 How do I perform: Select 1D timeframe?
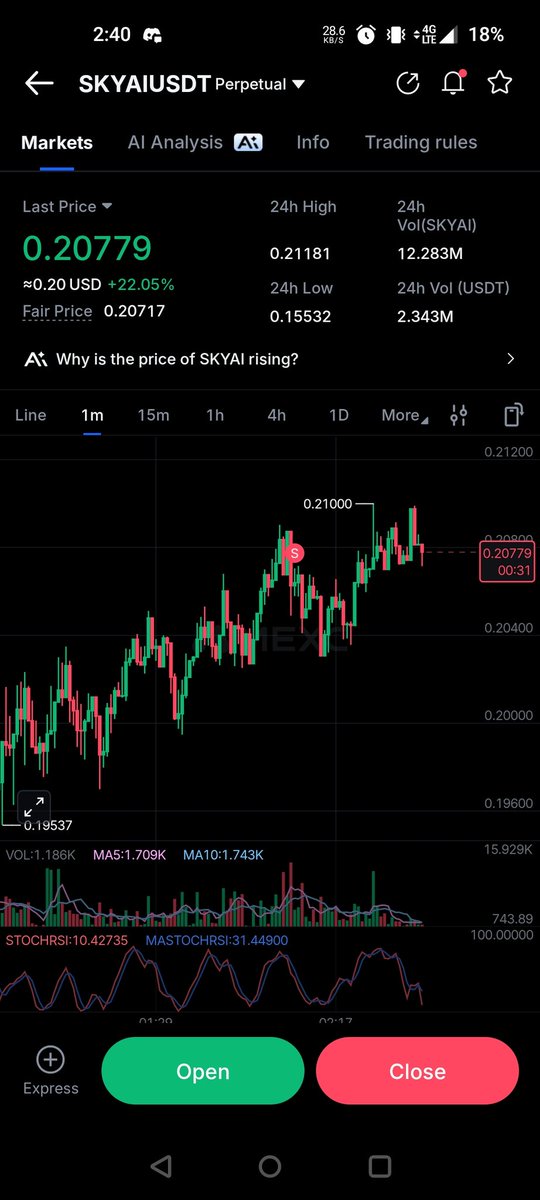point(339,415)
